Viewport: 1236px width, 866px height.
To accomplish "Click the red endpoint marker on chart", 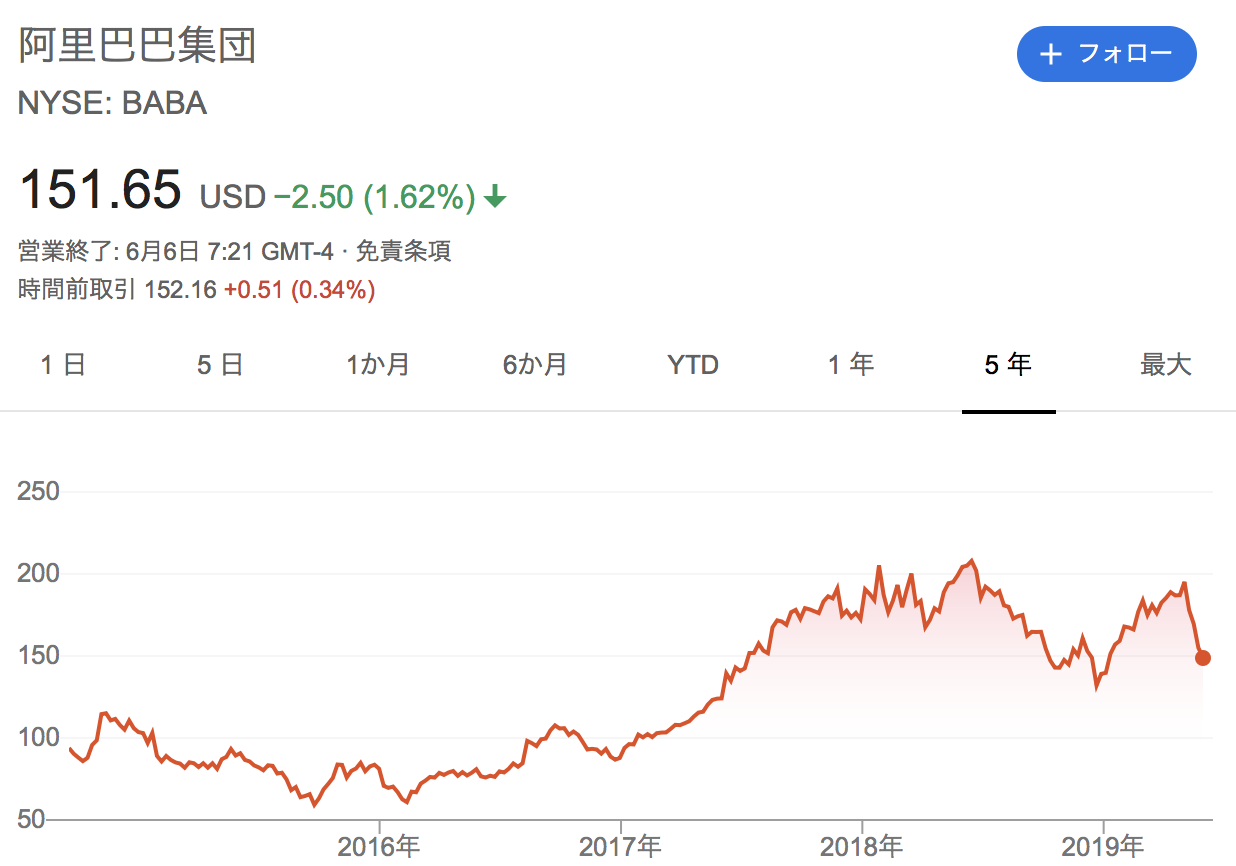I will pyautogui.click(x=1203, y=658).
